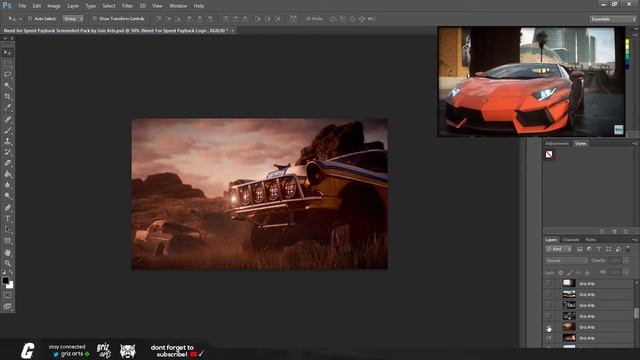Viewport: 640px width, 360px height.
Task: Hide the lowest fully visible Griz Arts layer
Action: [549, 338]
